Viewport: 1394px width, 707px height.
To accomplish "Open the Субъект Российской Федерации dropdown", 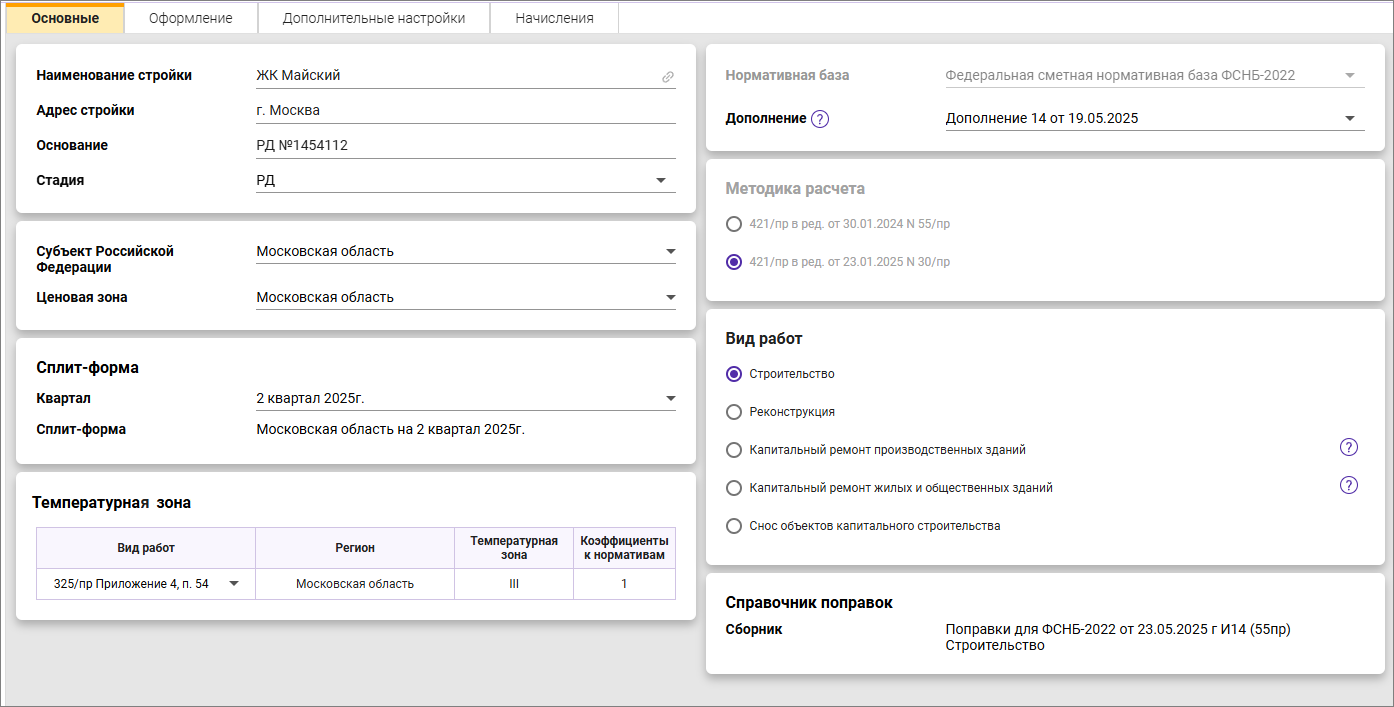I will 669,252.
